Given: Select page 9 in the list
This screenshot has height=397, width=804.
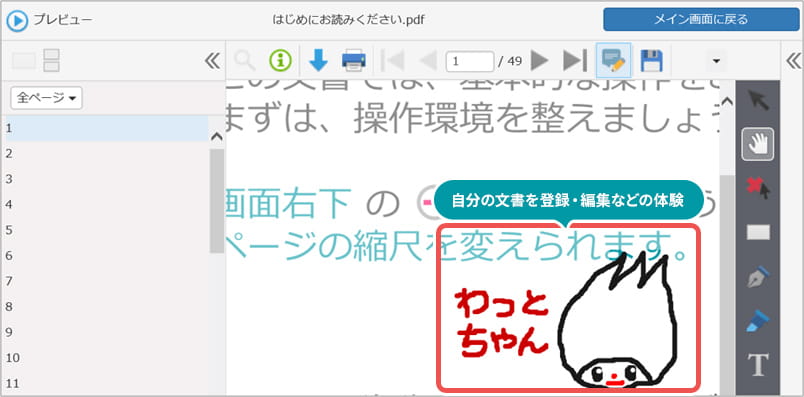Looking at the screenshot, I should (107, 332).
